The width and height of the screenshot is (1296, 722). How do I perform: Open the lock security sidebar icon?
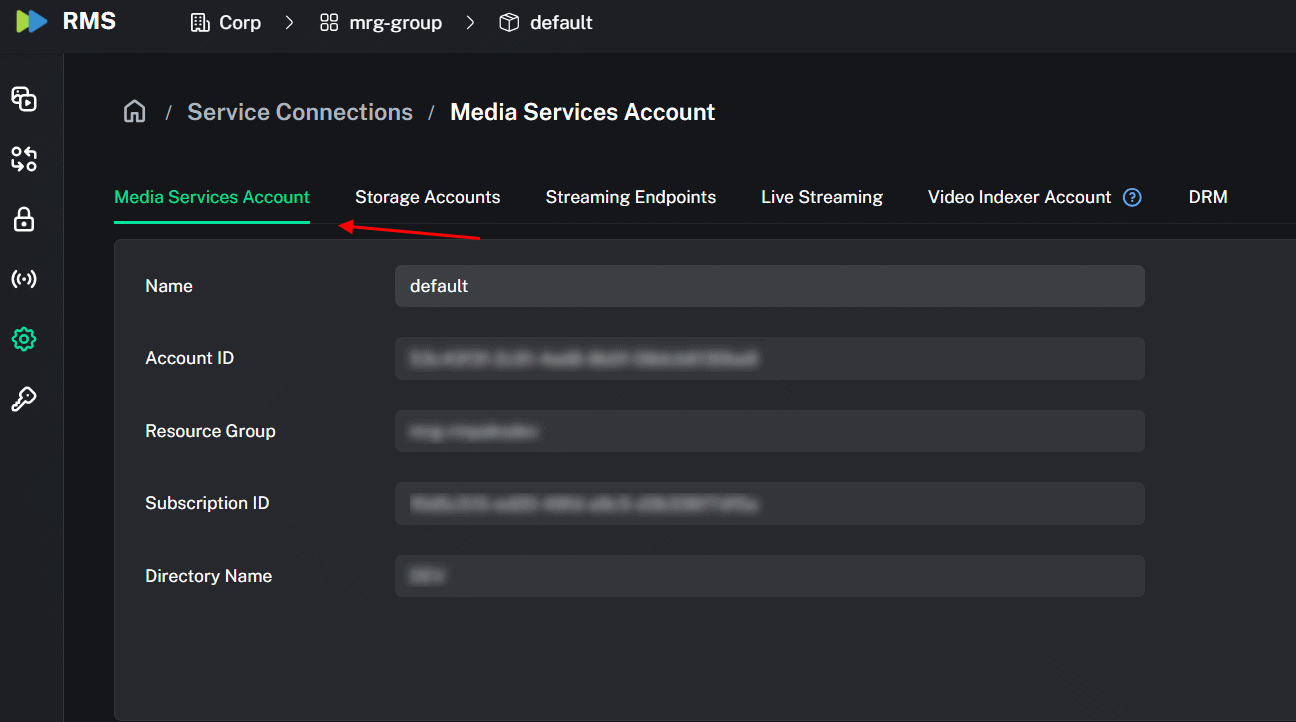(x=24, y=219)
